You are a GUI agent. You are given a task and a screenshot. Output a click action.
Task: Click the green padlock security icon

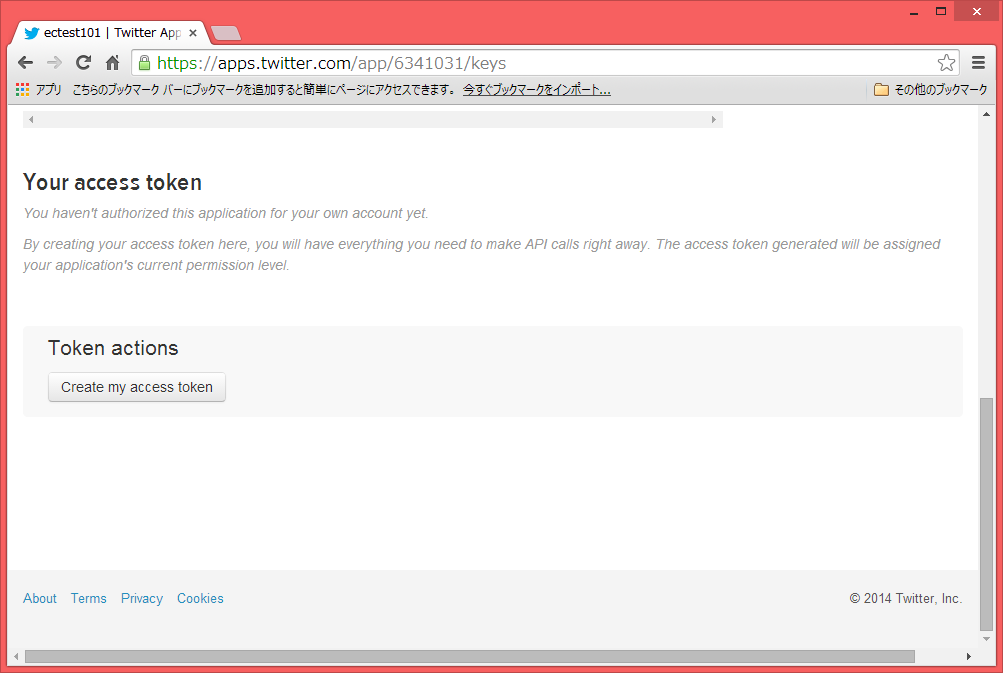(x=145, y=63)
